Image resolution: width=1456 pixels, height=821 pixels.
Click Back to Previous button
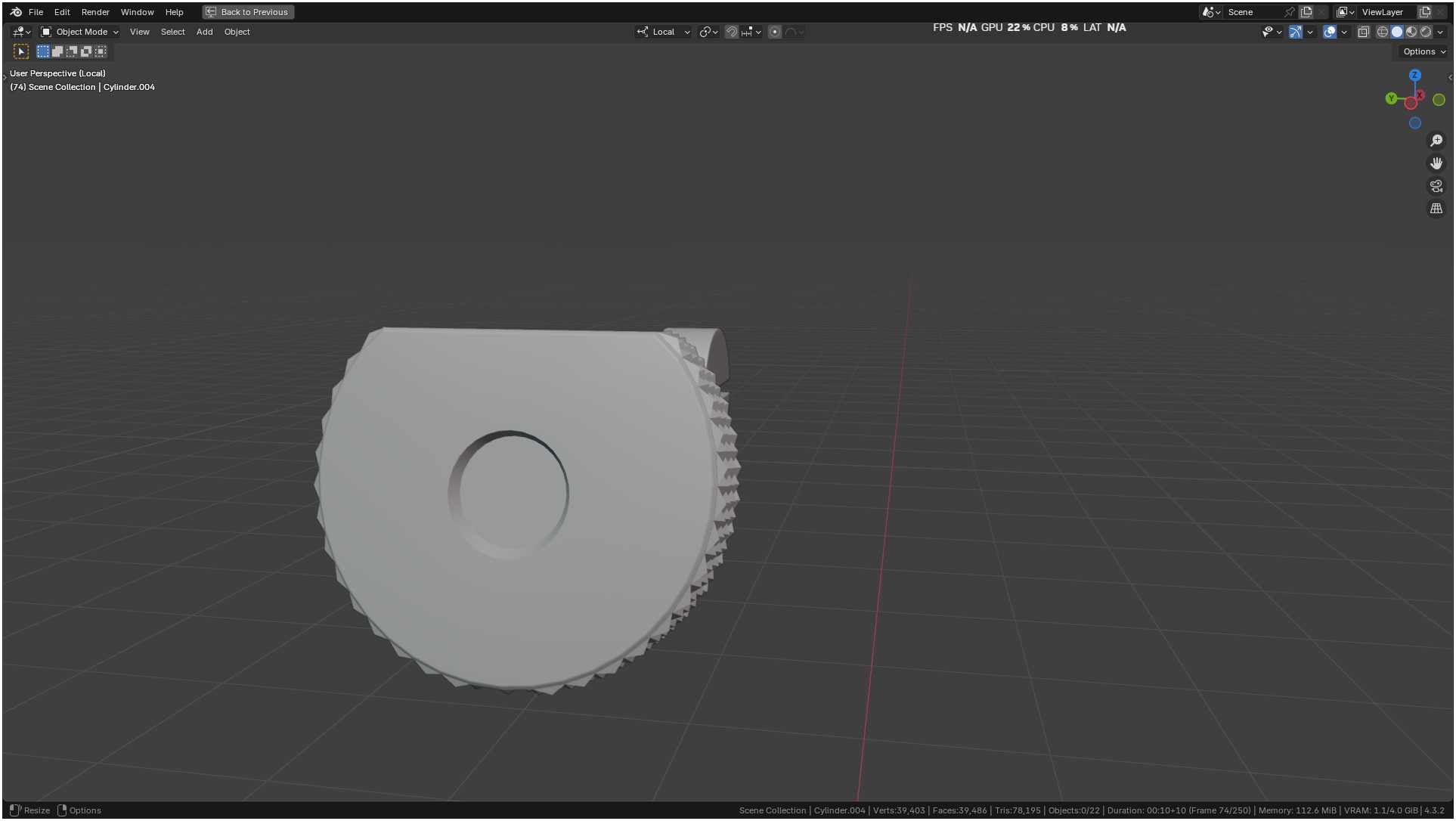click(x=248, y=12)
